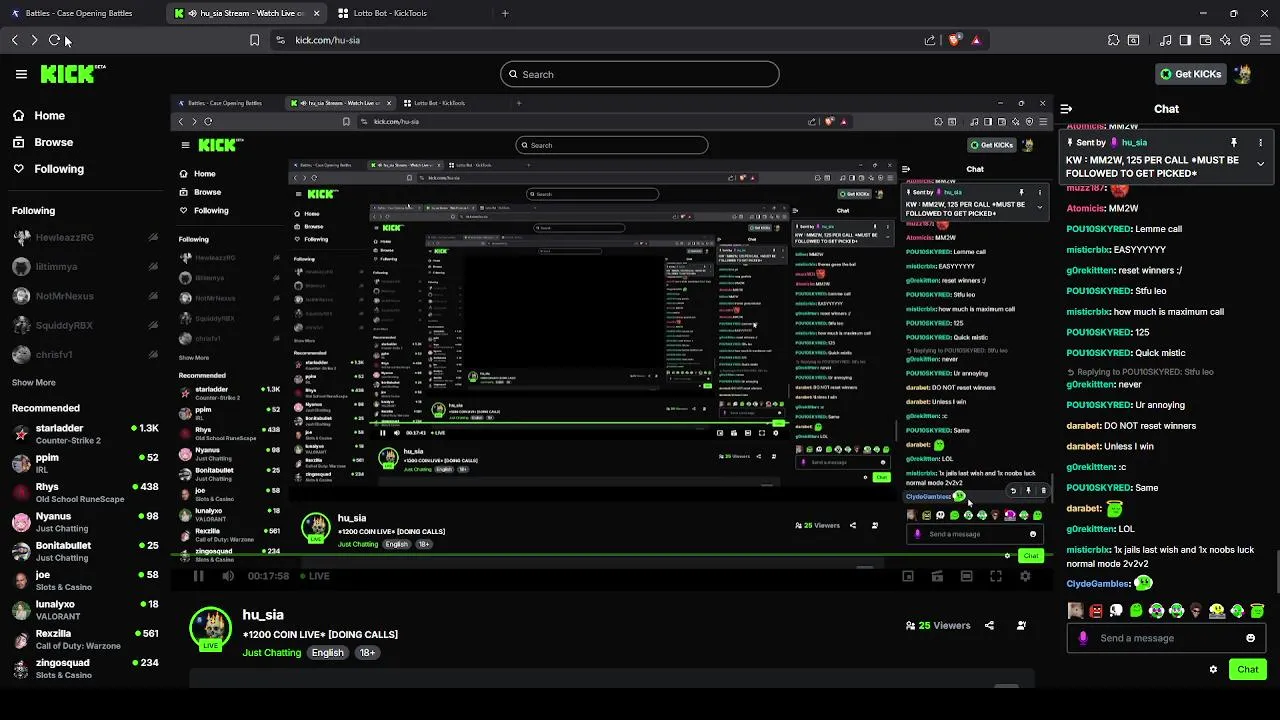Viewport: 1280px width, 720px height.
Task: Open a new browser tab
Action: 505,13
